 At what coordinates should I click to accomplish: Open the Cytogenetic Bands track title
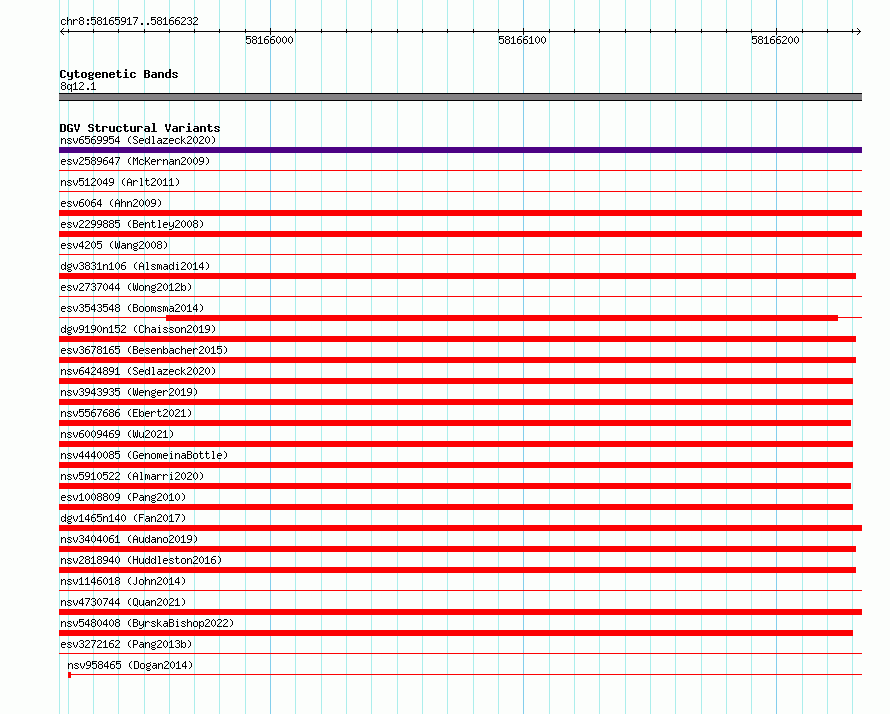click(x=119, y=74)
